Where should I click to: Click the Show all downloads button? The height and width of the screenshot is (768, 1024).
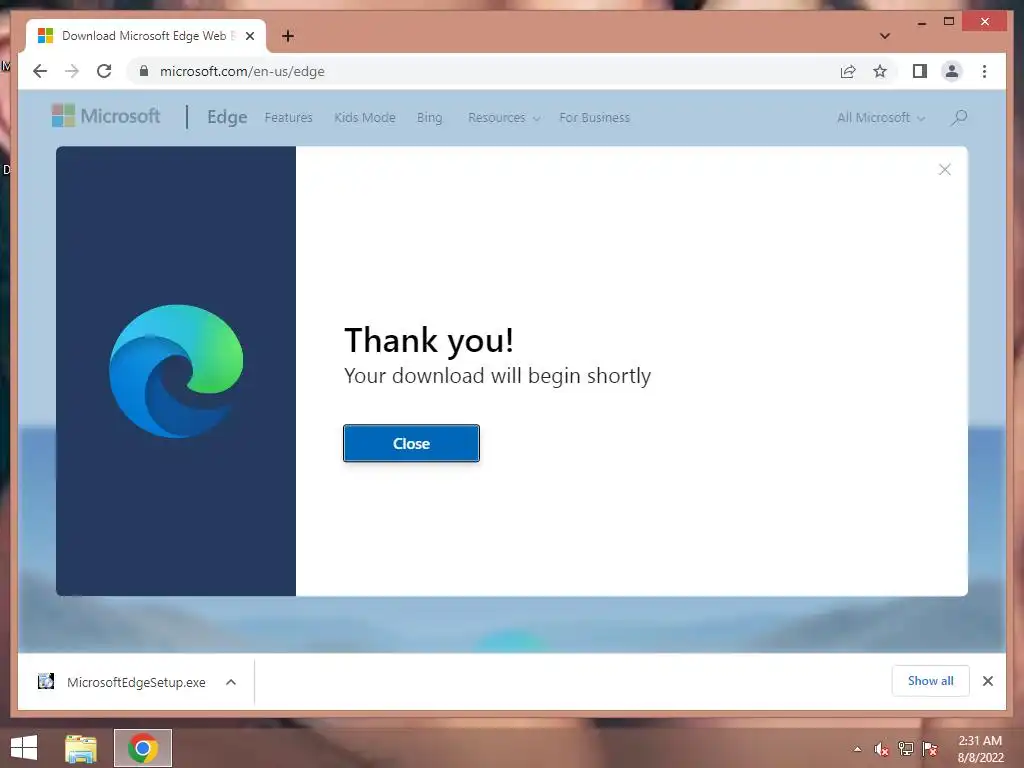[931, 681]
